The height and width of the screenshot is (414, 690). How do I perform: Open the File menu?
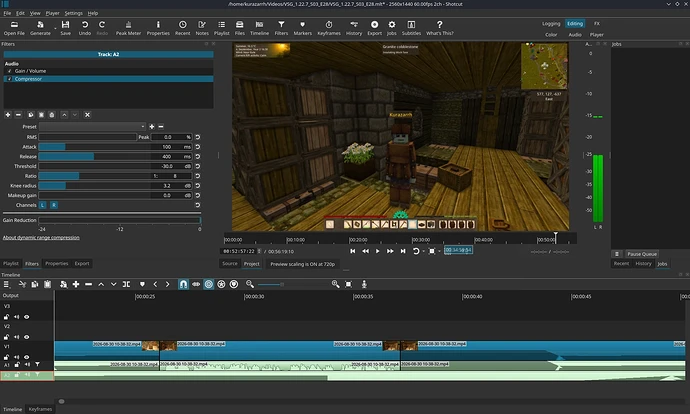pyautogui.click(x=7, y=13)
